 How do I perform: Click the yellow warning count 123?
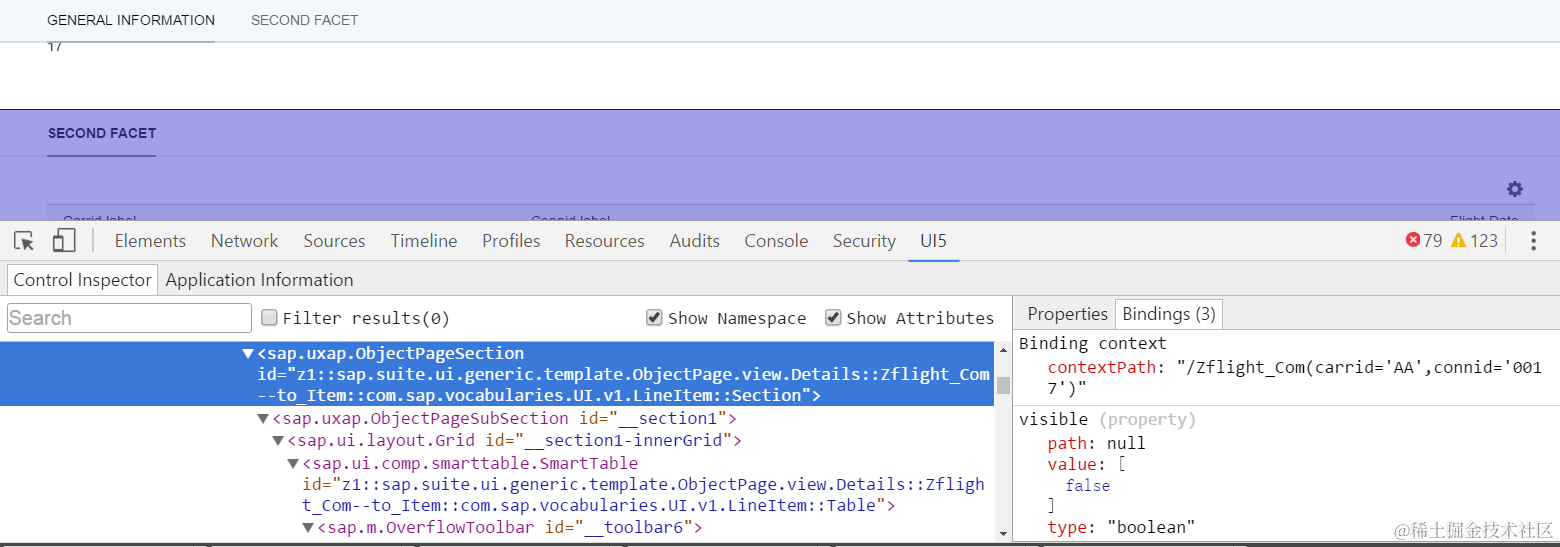coord(1475,240)
